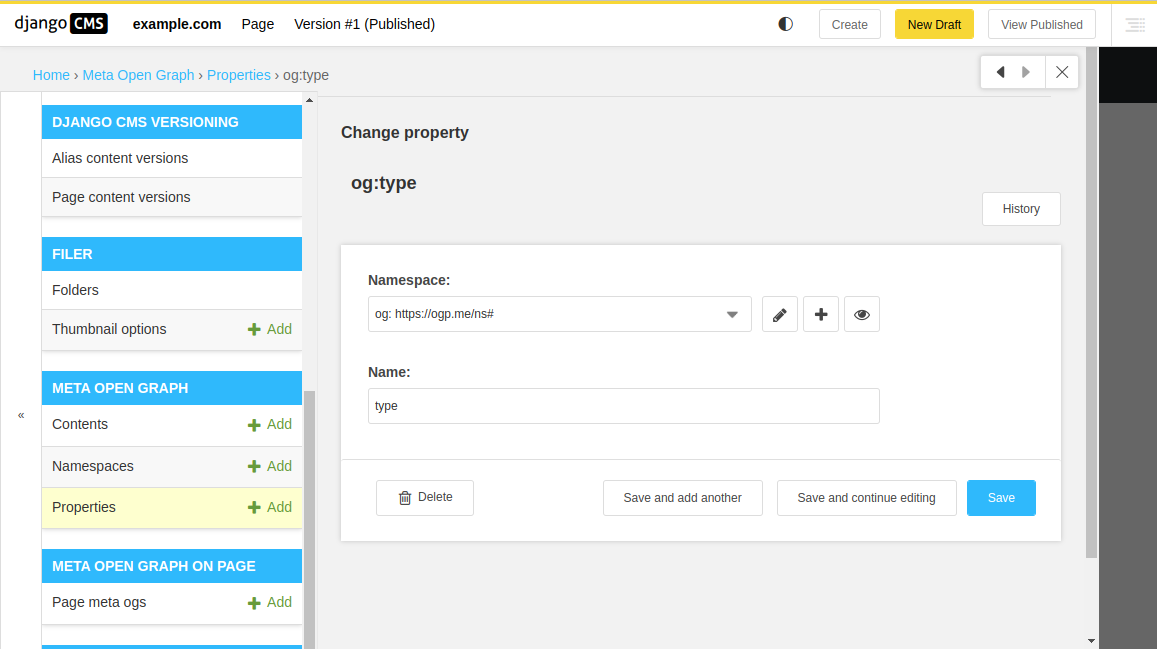Image resolution: width=1157 pixels, height=649 pixels.
Task: View the selected namespace with the eye icon
Action: (x=862, y=315)
